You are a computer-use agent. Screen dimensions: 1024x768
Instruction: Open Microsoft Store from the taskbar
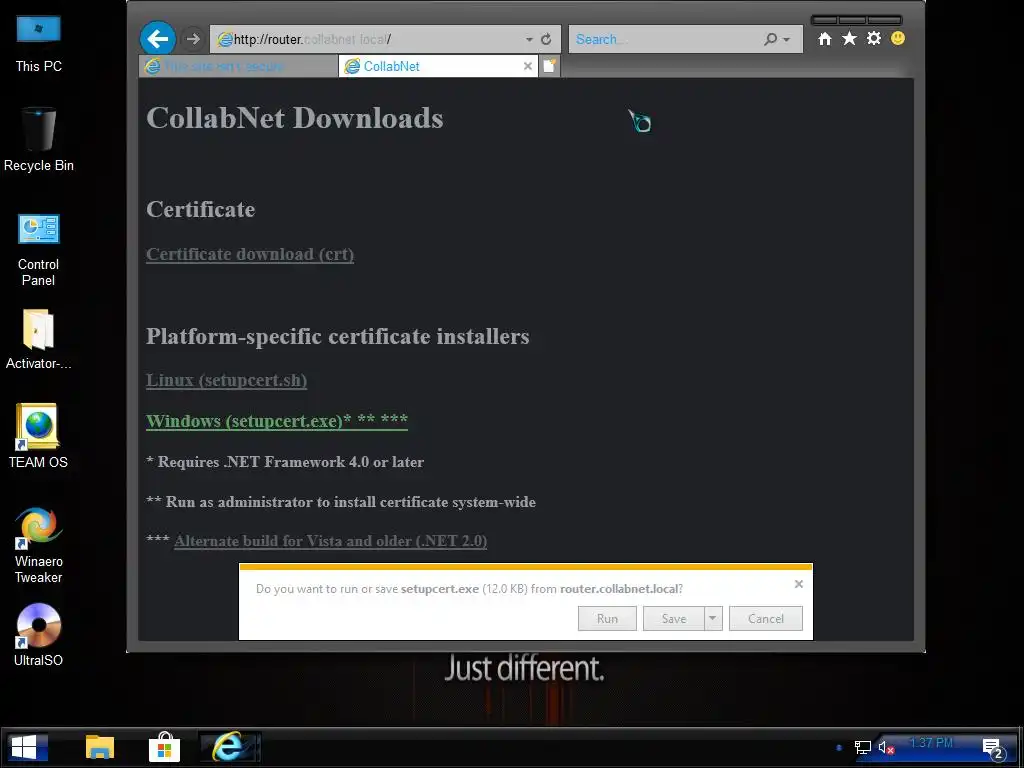[x=165, y=747]
